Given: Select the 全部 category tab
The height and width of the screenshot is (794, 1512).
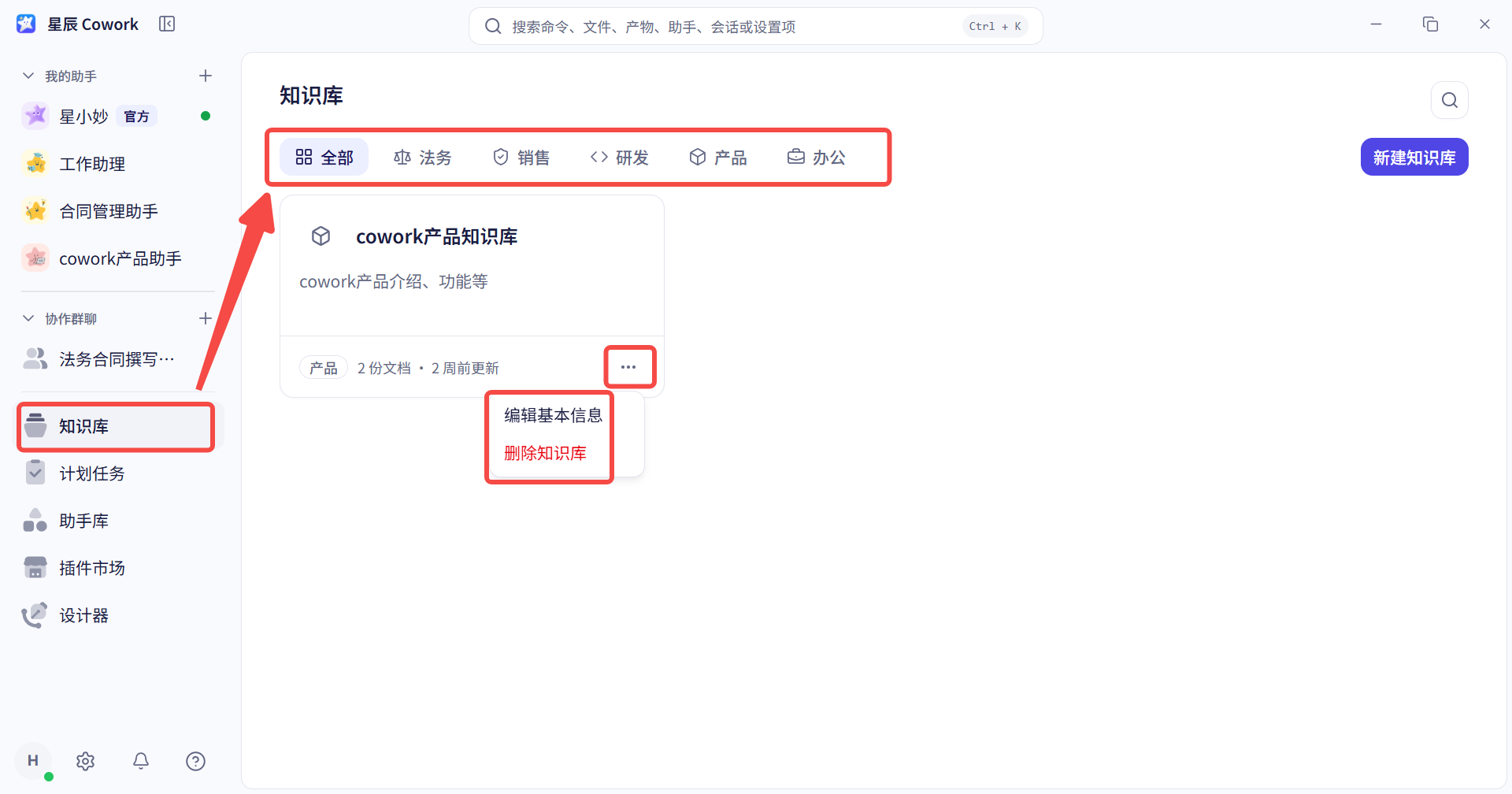Looking at the screenshot, I should [x=324, y=158].
